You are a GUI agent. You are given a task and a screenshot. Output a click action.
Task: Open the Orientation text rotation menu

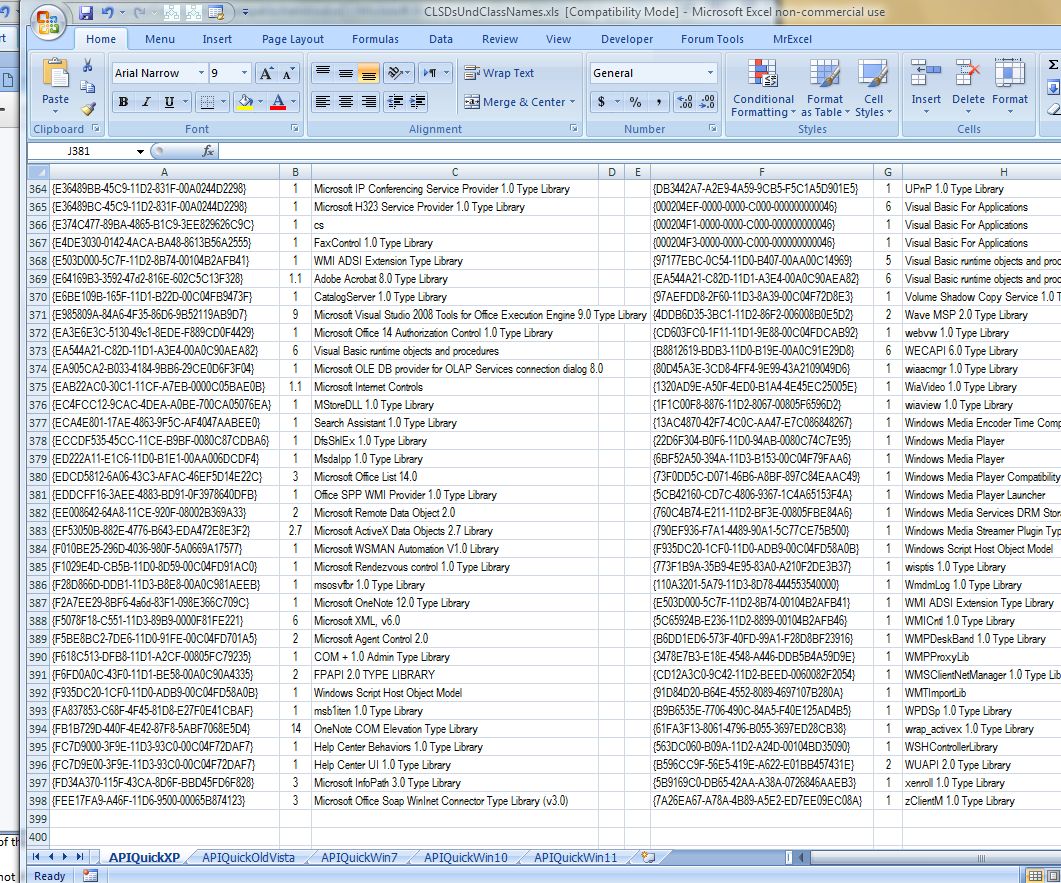398,72
